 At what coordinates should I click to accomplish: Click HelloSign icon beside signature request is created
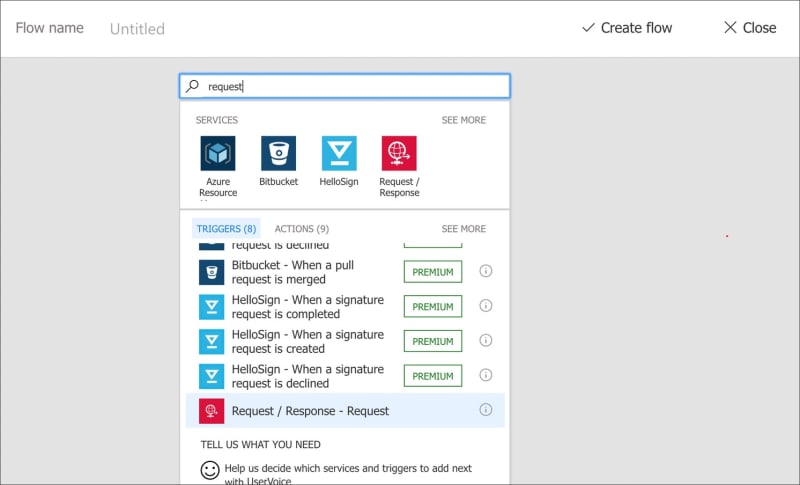(211, 342)
